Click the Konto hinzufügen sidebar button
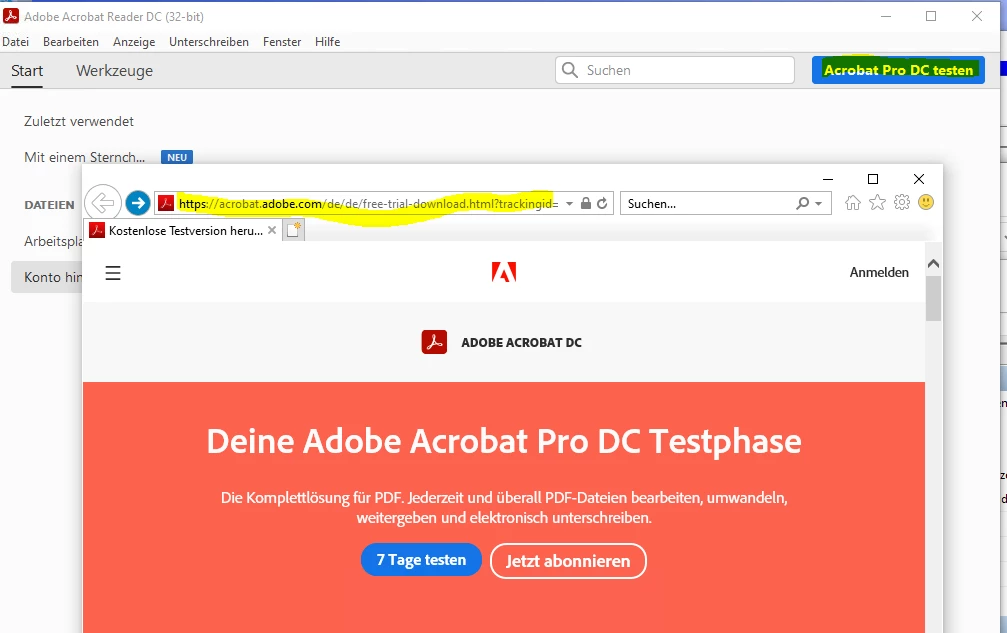 (47, 277)
